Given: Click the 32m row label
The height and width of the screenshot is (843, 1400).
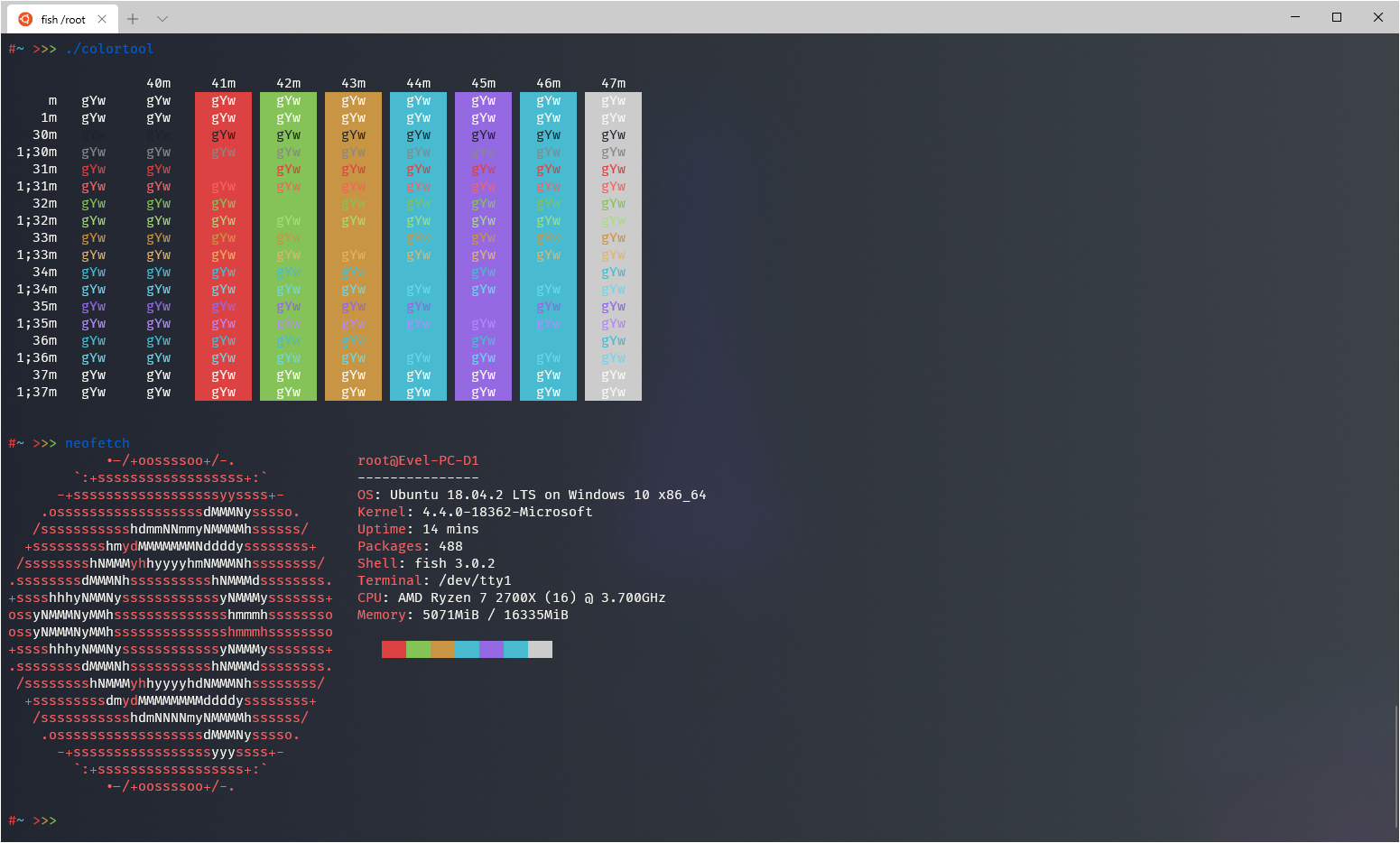Looking at the screenshot, I should pyautogui.click(x=44, y=203).
